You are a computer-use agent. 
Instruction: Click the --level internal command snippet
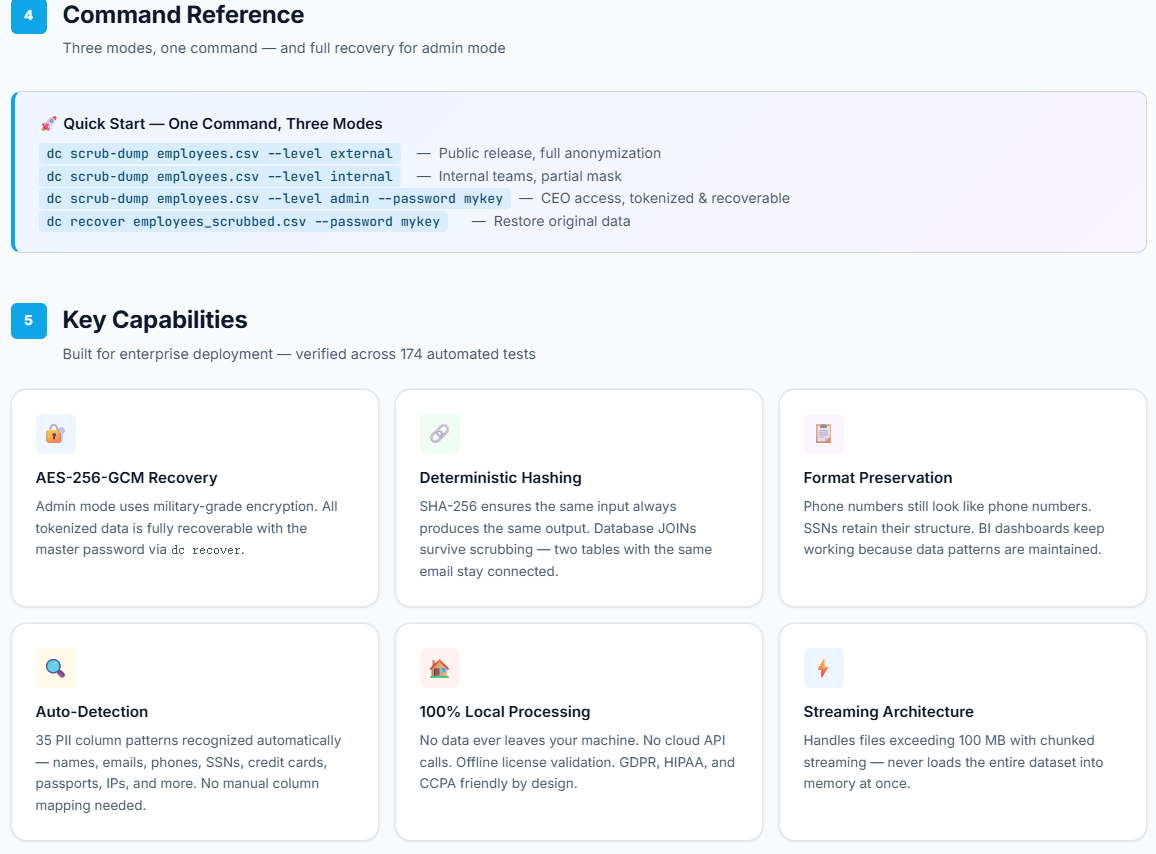pyautogui.click(x=220, y=176)
